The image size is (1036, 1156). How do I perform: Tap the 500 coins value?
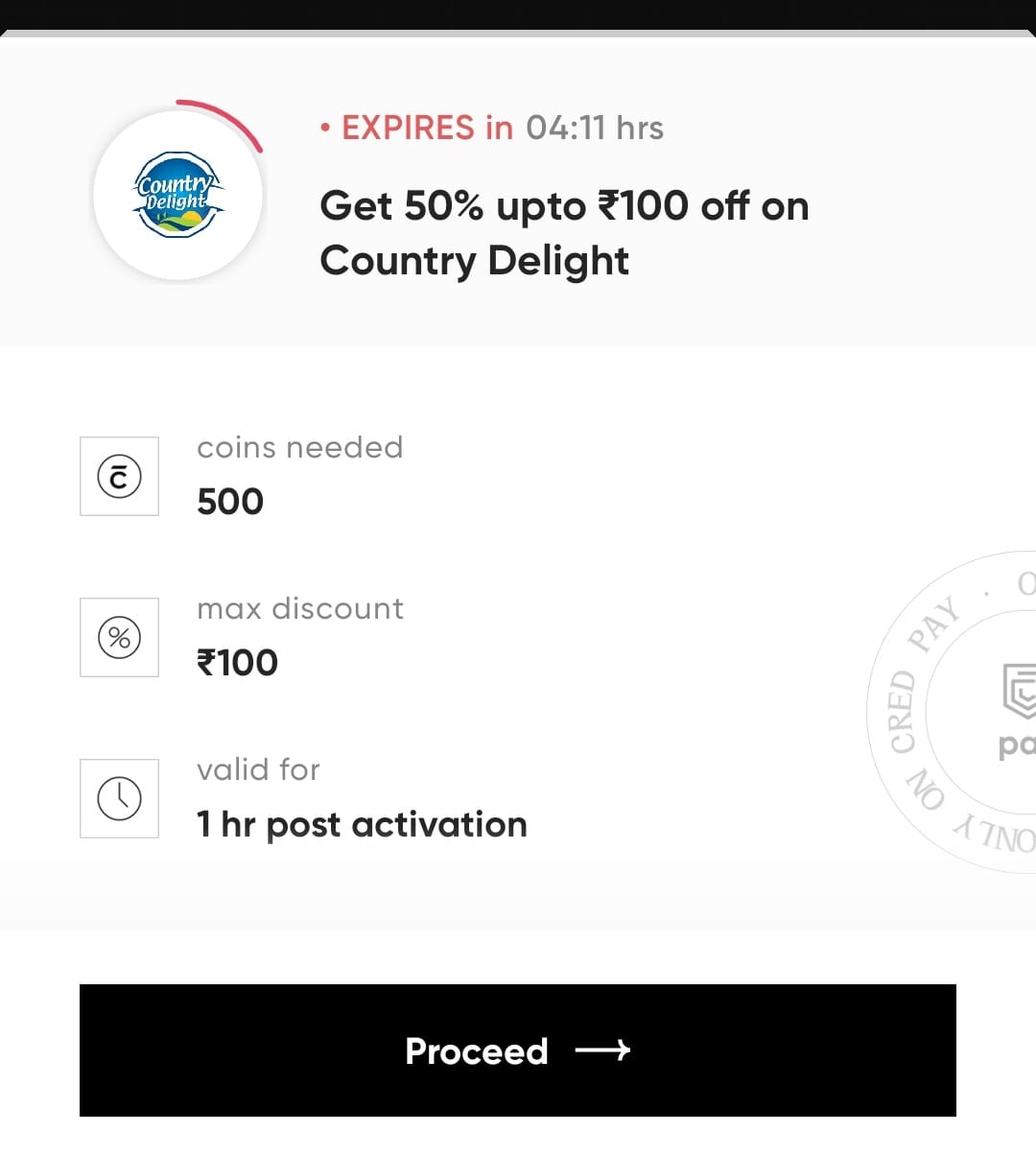point(230,502)
